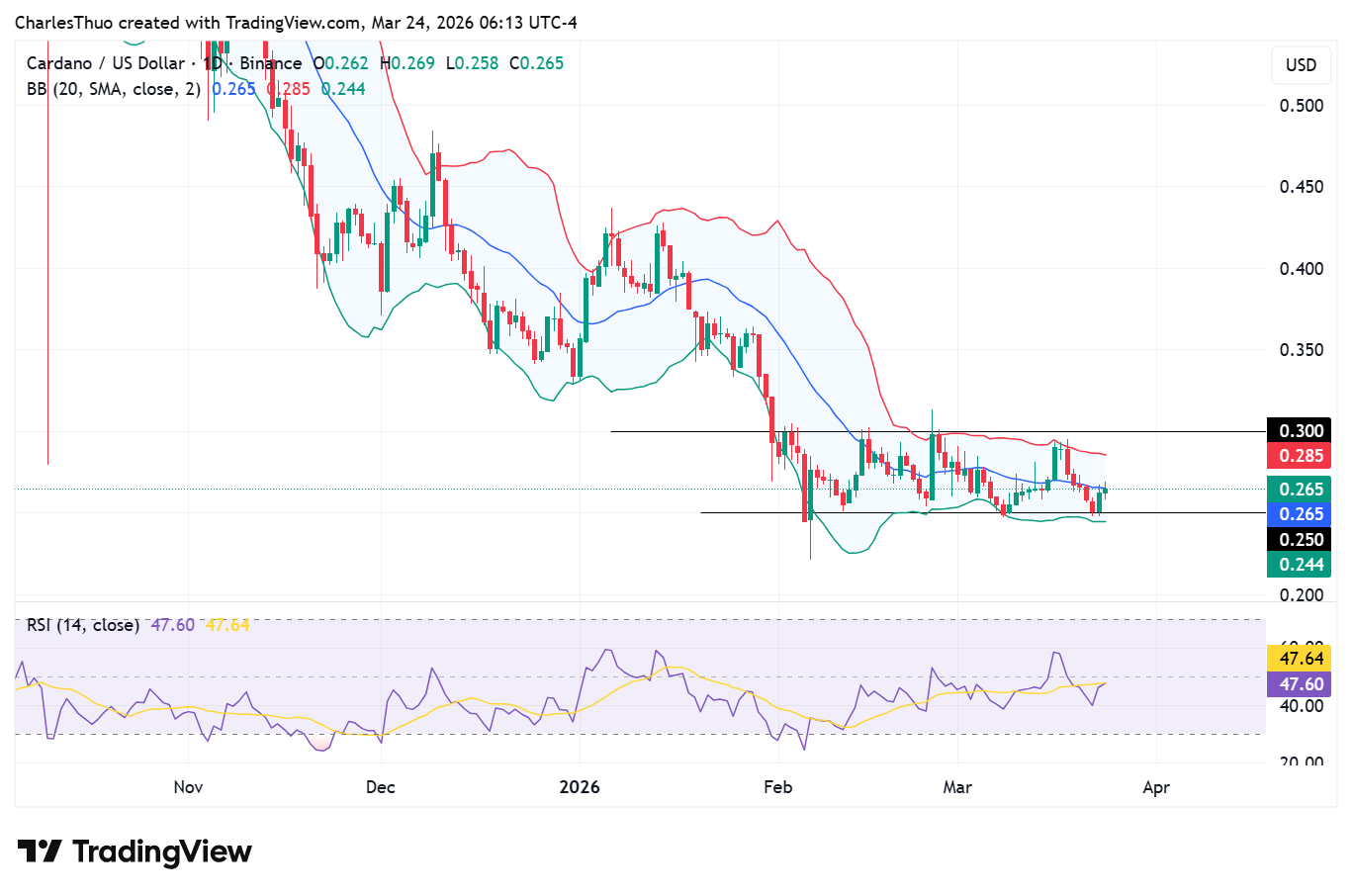Click the TradingView wordmark text
Image resolution: width=1352 pixels, height=896 pixels.
162,851
